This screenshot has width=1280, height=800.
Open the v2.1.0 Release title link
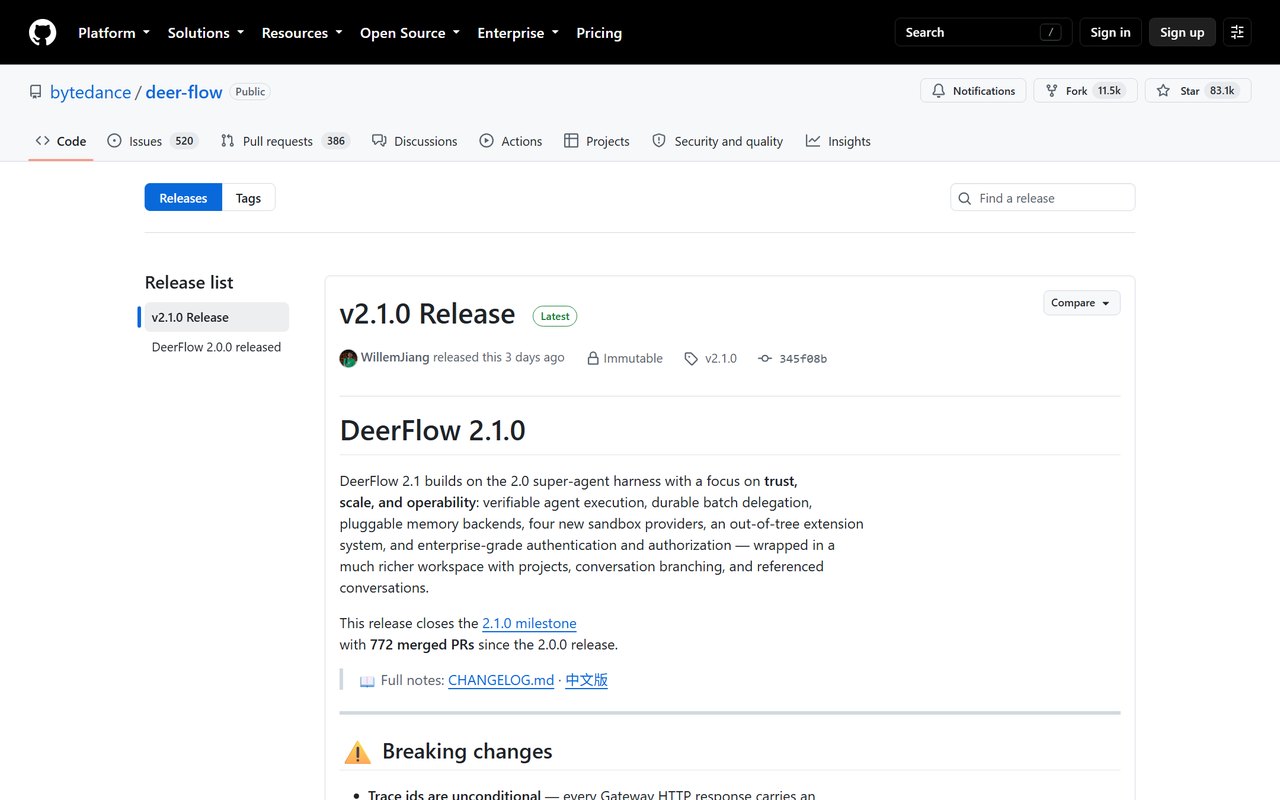tap(427, 314)
